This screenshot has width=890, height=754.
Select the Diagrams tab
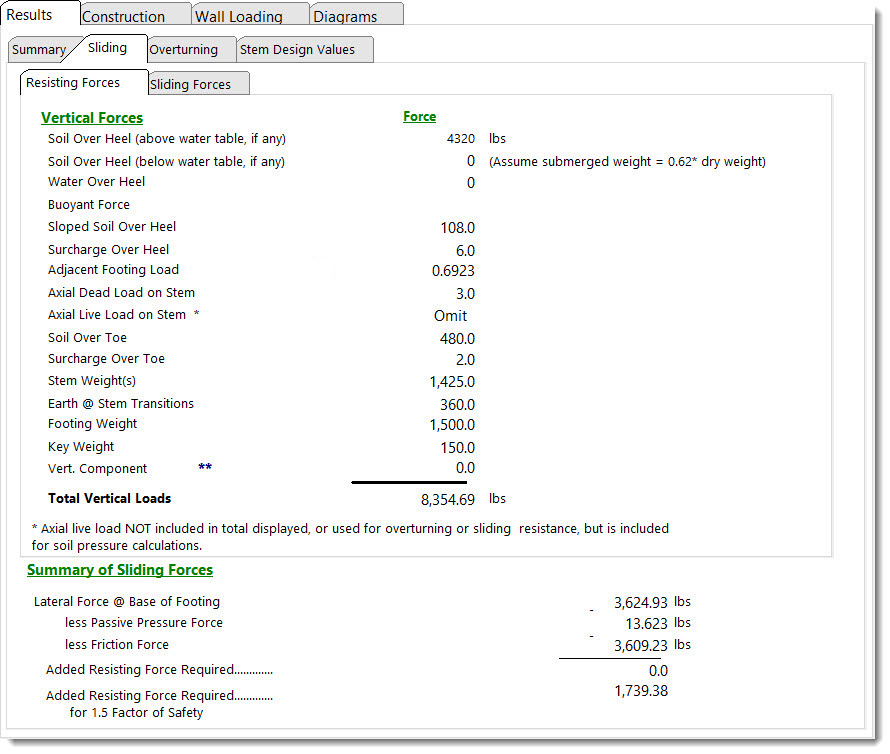[x=345, y=16]
